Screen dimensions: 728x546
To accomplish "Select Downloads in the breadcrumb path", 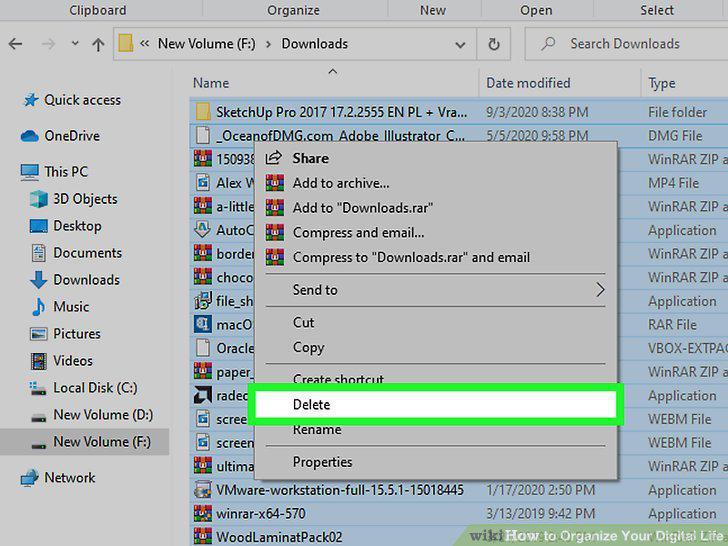I will 315,44.
